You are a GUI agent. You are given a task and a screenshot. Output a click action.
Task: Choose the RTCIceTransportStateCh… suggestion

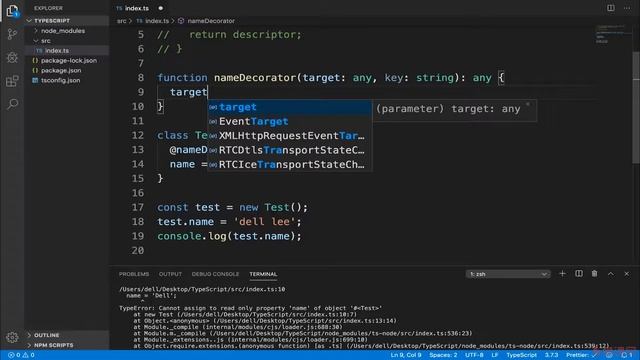289,164
